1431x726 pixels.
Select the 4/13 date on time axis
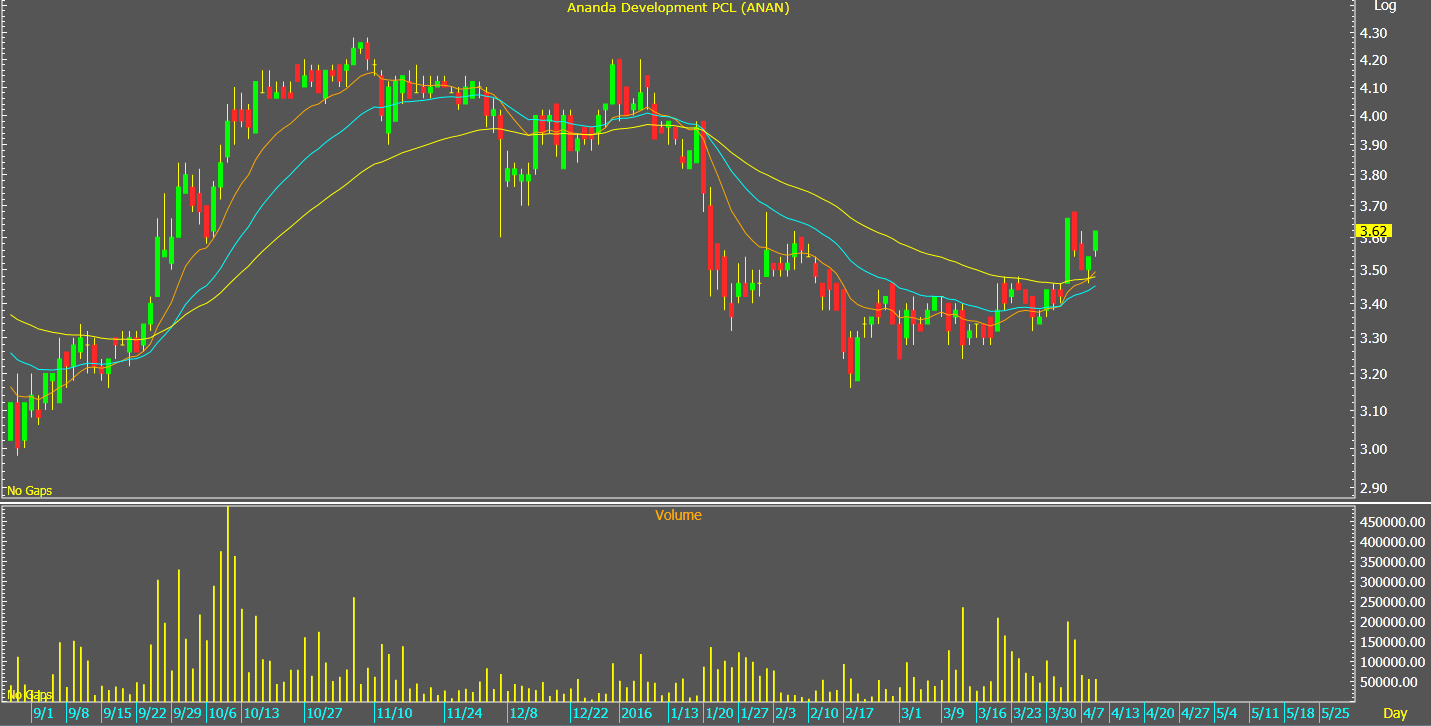pos(1125,714)
